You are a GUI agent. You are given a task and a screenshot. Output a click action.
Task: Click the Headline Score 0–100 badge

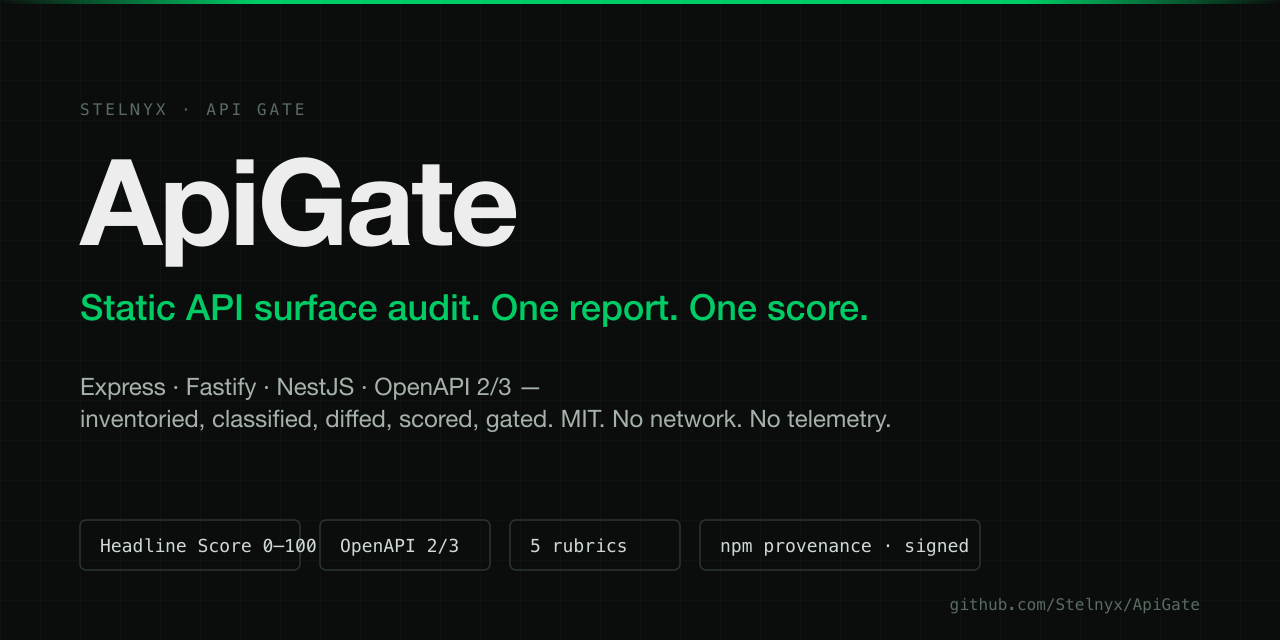[190, 545]
